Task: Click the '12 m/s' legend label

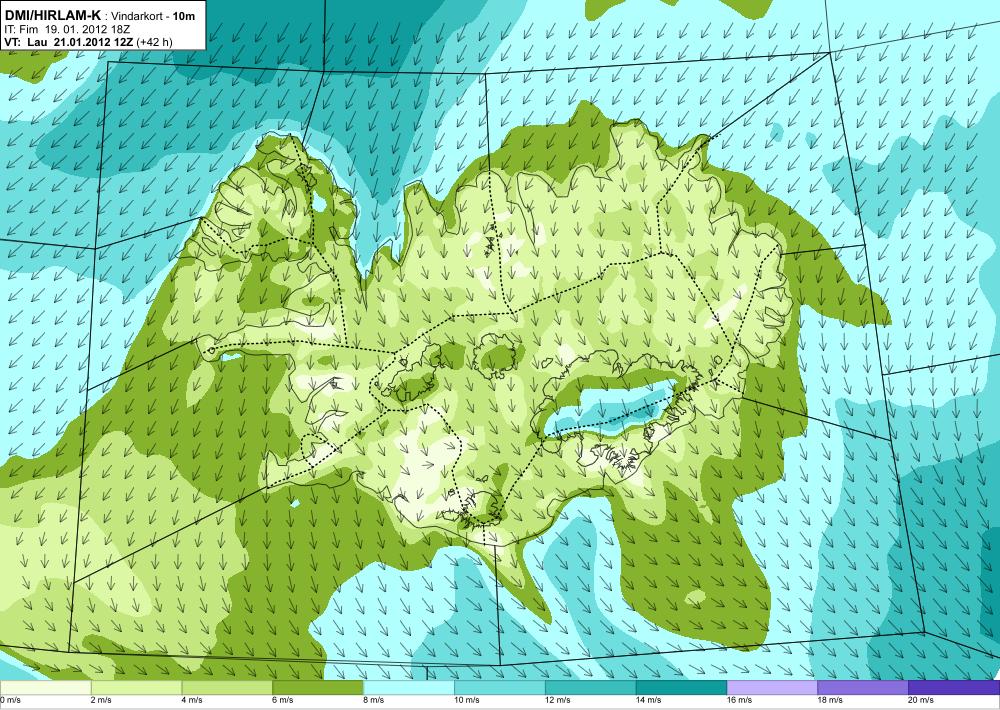Action: pos(558,700)
